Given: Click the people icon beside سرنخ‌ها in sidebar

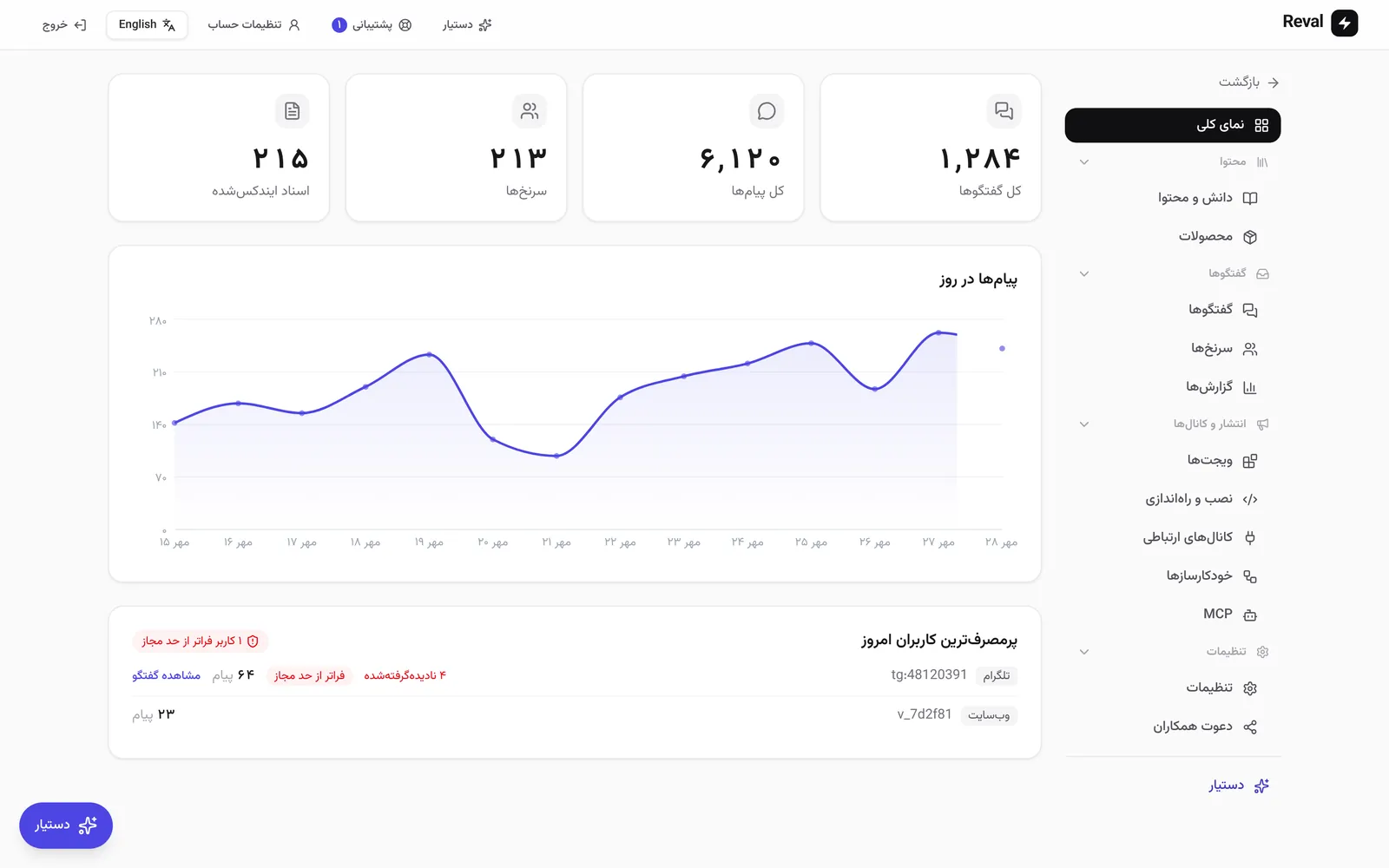Looking at the screenshot, I should pos(1250,349).
